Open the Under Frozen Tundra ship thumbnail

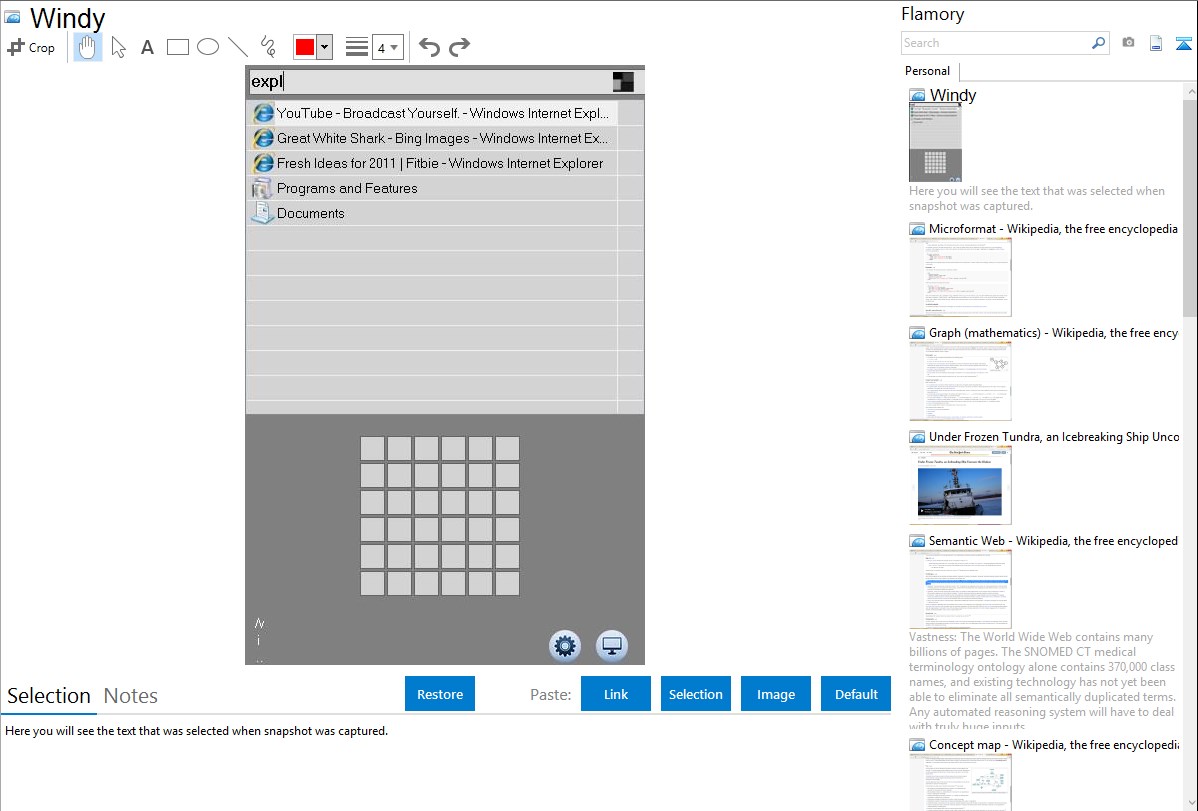960,485
